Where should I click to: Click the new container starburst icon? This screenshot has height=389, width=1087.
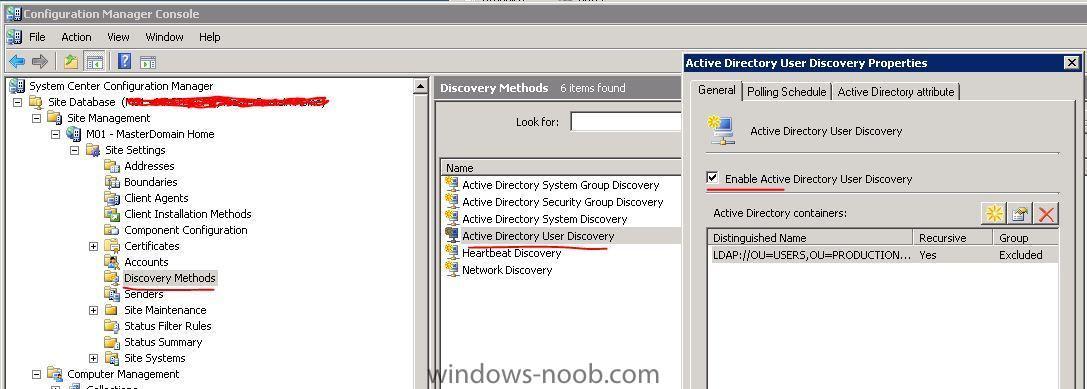pos(994,214)
